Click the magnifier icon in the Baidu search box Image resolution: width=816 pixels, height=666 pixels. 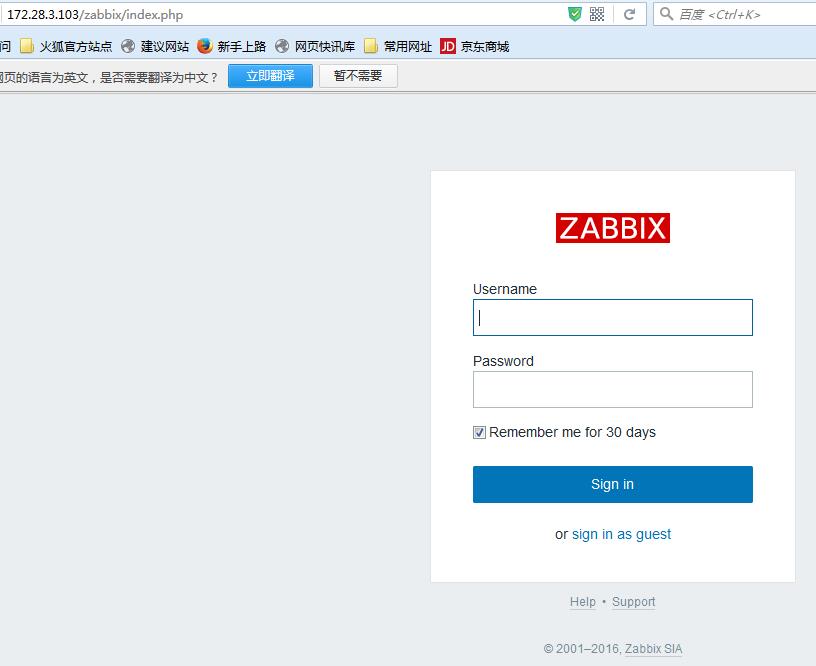[666, 14]
